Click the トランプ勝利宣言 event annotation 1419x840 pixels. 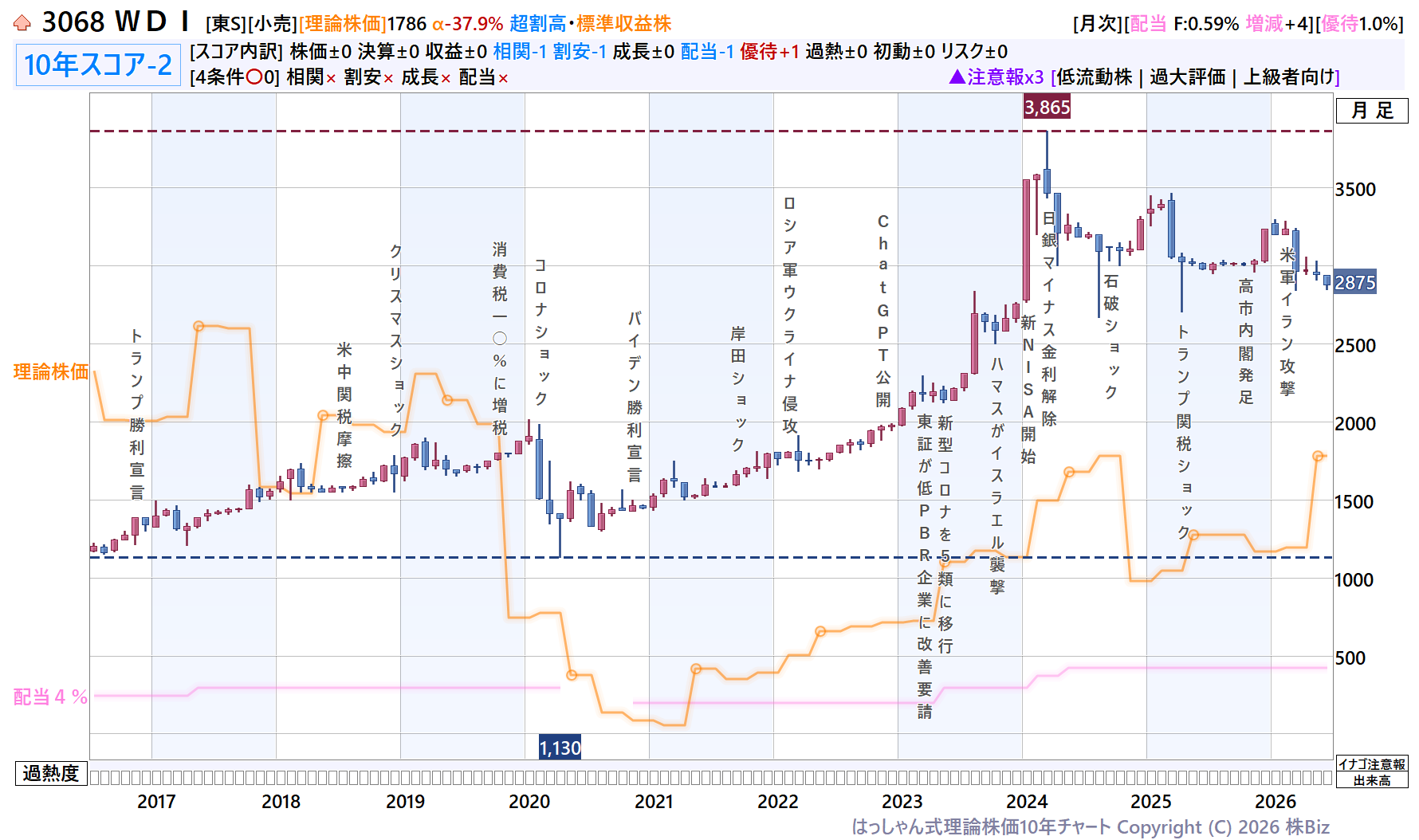click(x=137, y=414)
